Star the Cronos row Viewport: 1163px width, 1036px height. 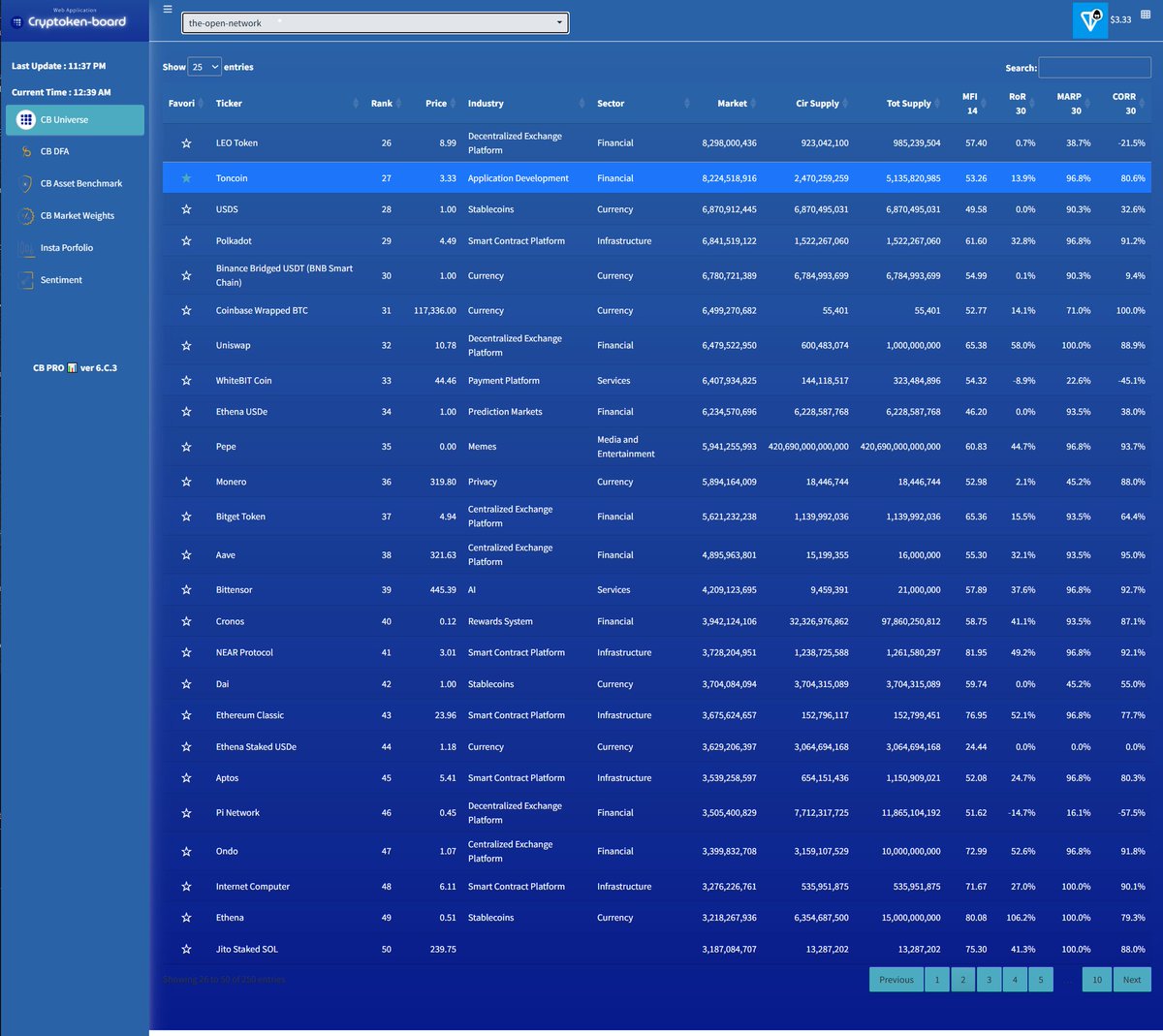pos(186,622)
